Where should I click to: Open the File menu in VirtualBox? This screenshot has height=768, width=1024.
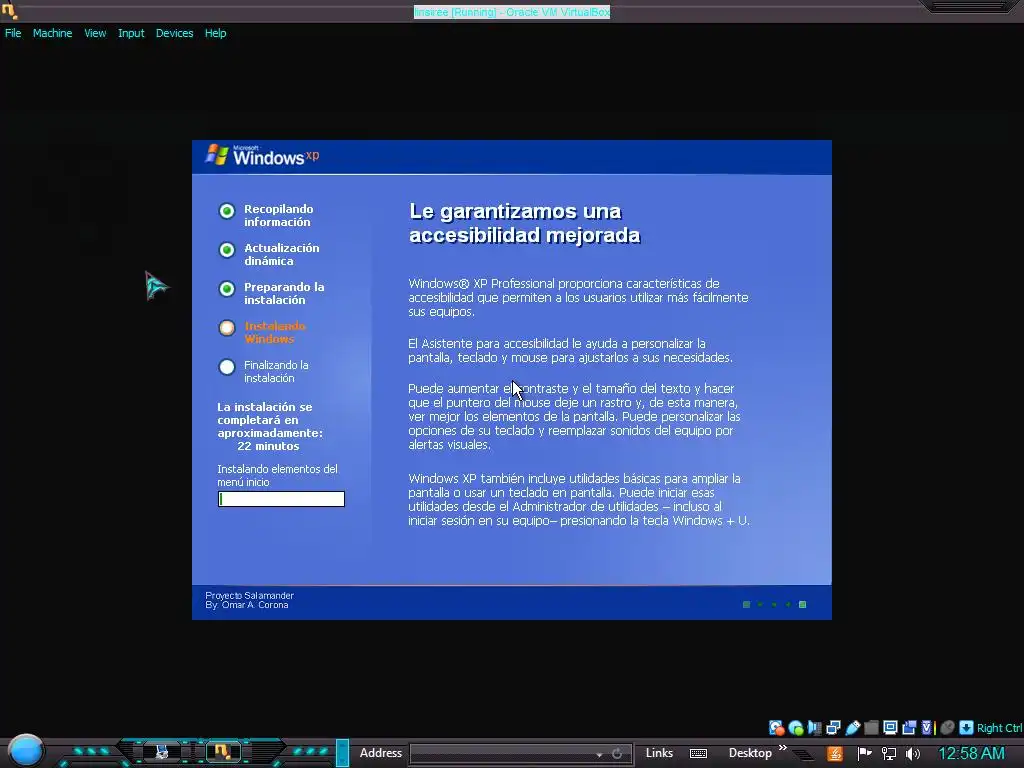pyautogui.click(x=13, y=33)
